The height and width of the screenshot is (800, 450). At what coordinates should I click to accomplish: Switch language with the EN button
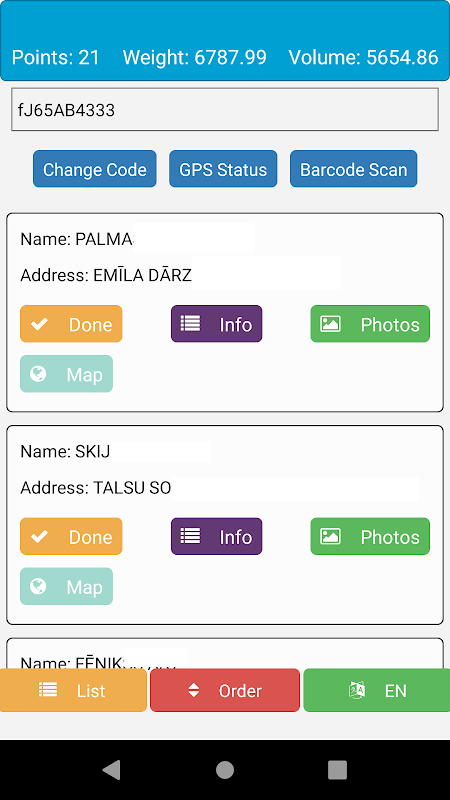point(377,690)
